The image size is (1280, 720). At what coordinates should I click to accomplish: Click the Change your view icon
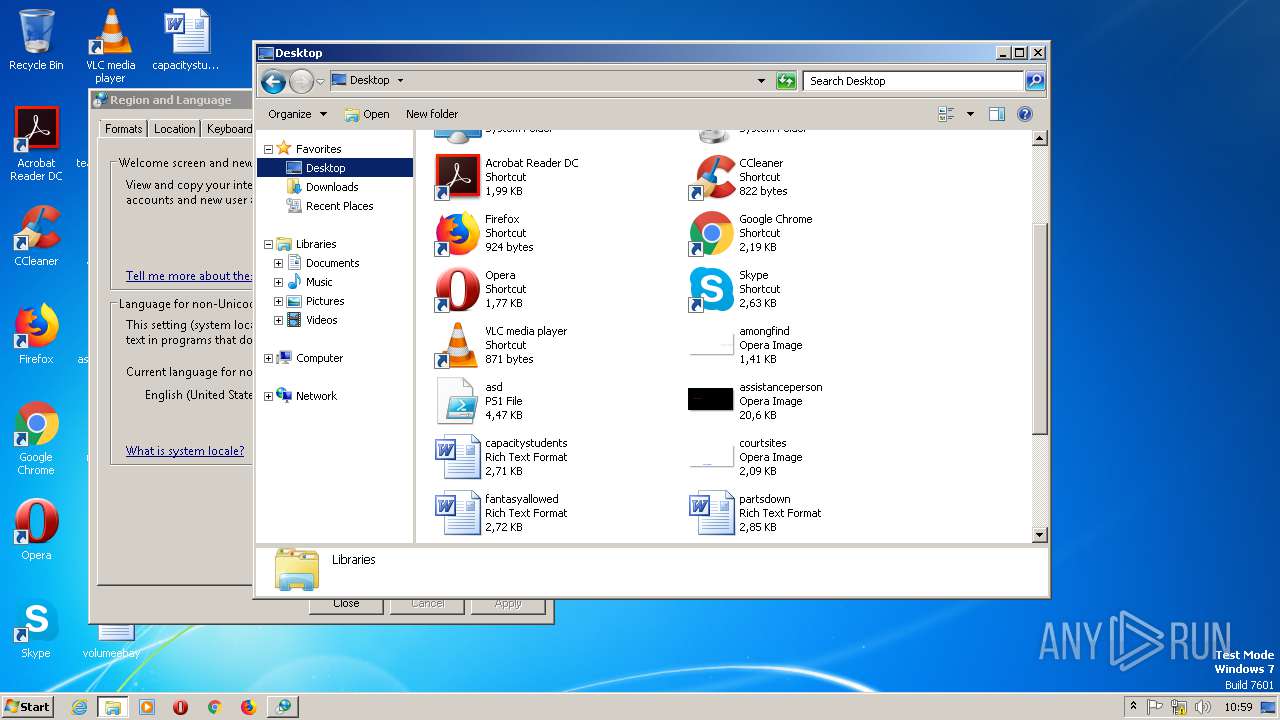click(x=946, y=114)
